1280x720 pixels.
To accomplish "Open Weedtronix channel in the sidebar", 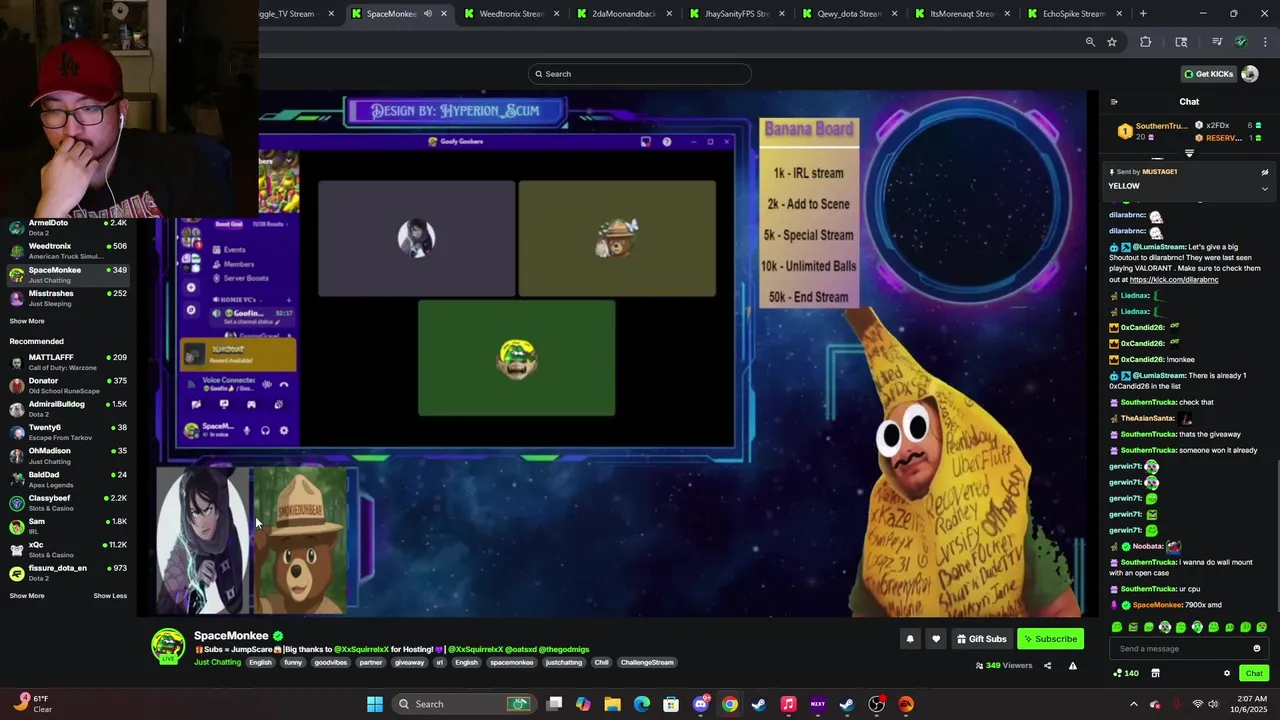I will (67, 251).
